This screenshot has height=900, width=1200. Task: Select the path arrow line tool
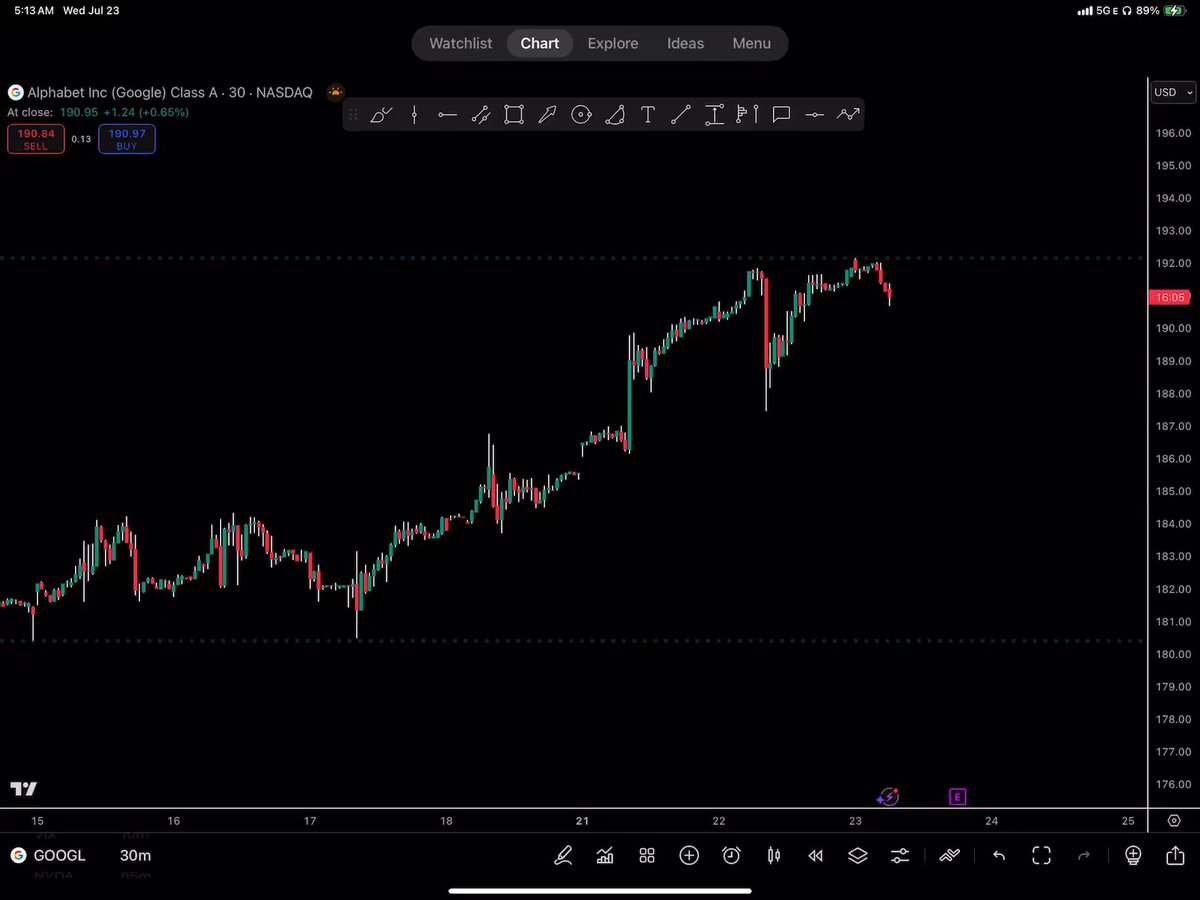pyautogui.click(x=848, y=115)
